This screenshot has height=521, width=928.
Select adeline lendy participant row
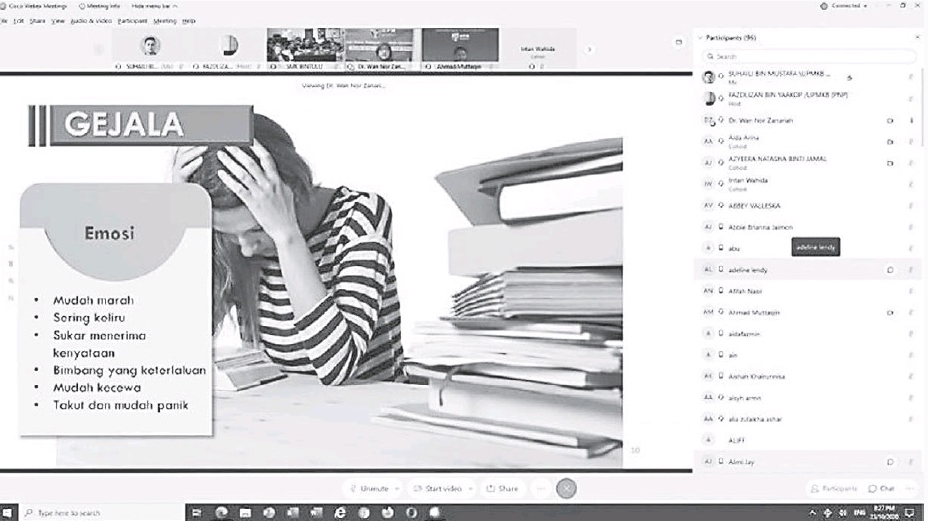pos(808,269)
